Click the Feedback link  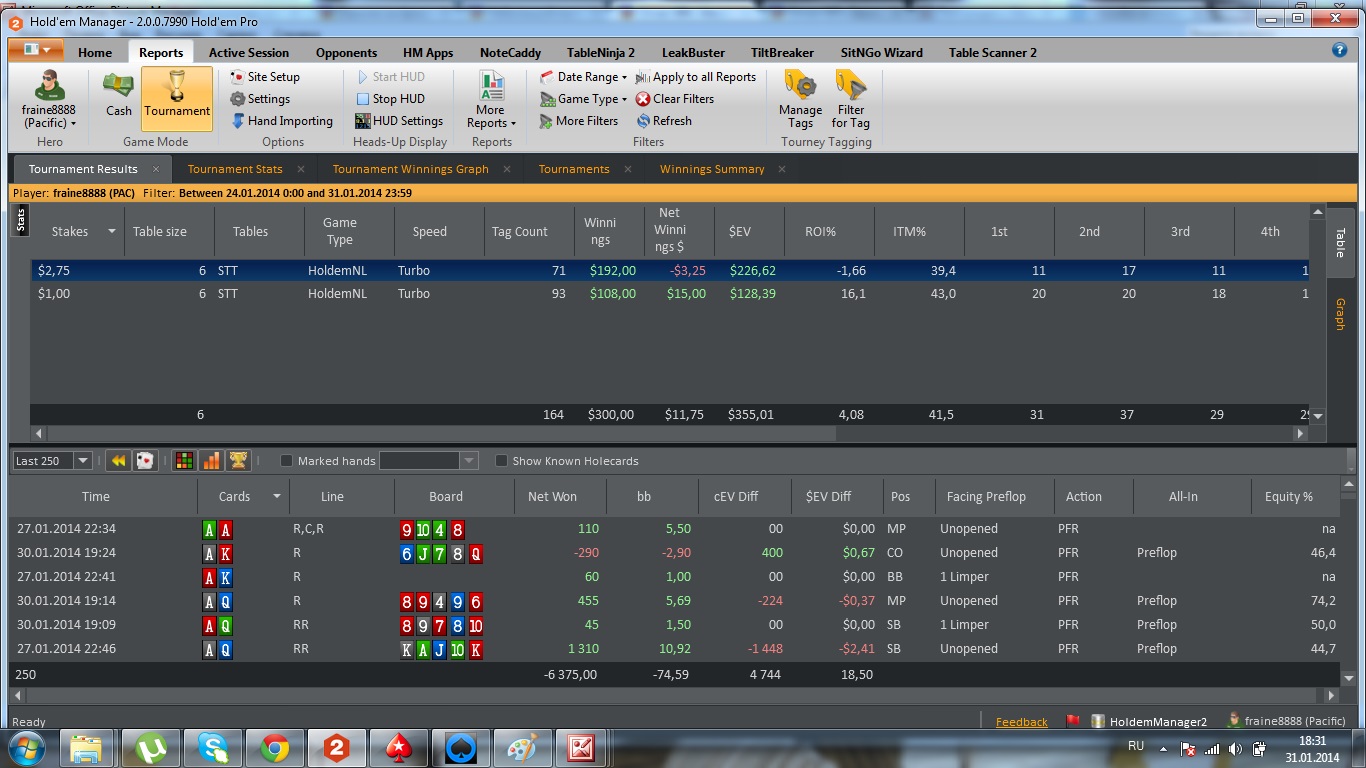point(1022,722)
